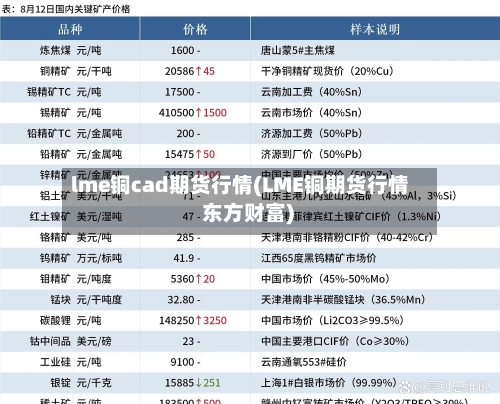This screenshot has height=404, width=500.
Task: Click the 锡精矿TC 元/吨 row label
Action: (64, 92)
